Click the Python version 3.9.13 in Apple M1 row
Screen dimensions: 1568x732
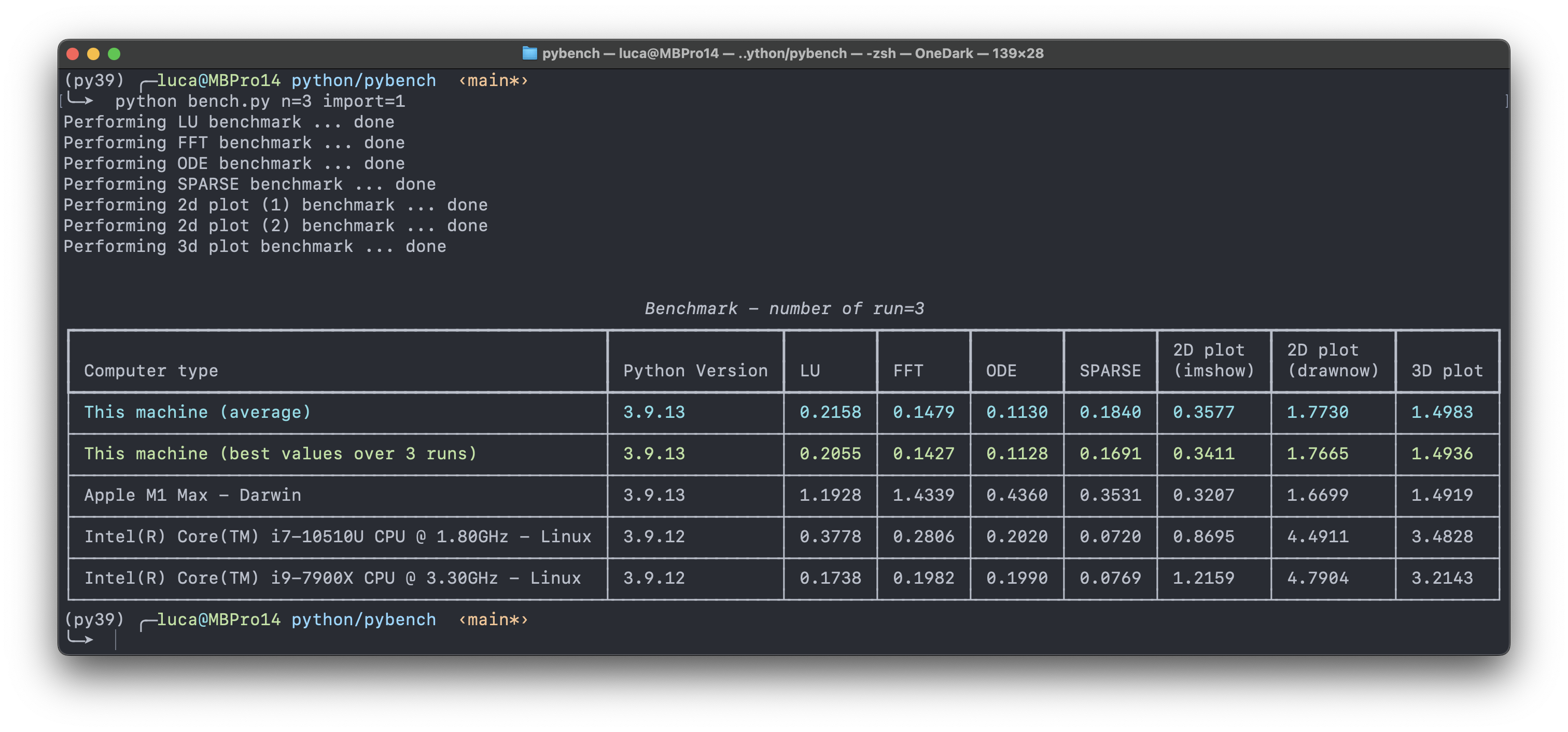pos(654,495)
